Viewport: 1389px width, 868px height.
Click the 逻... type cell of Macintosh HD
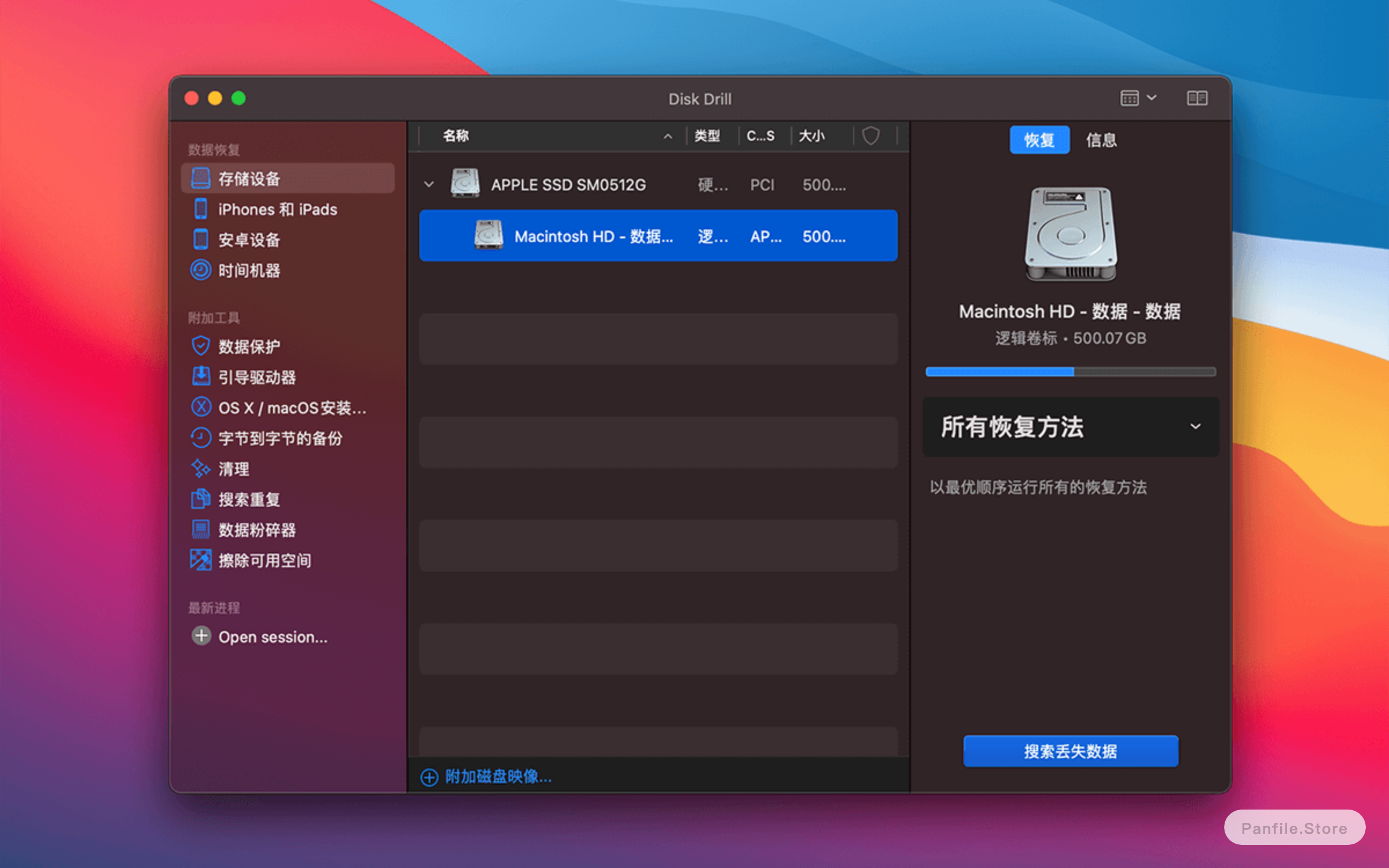tap(712, 237)
